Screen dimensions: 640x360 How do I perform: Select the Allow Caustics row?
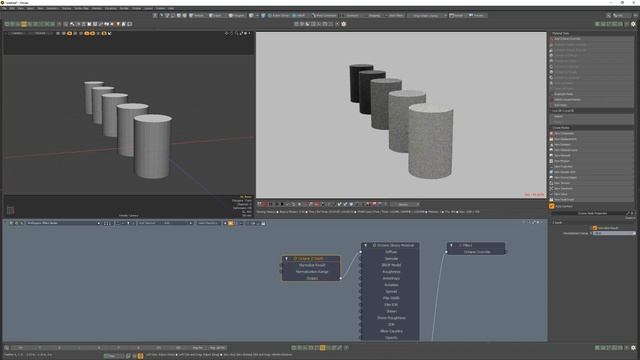click(391, 331)
